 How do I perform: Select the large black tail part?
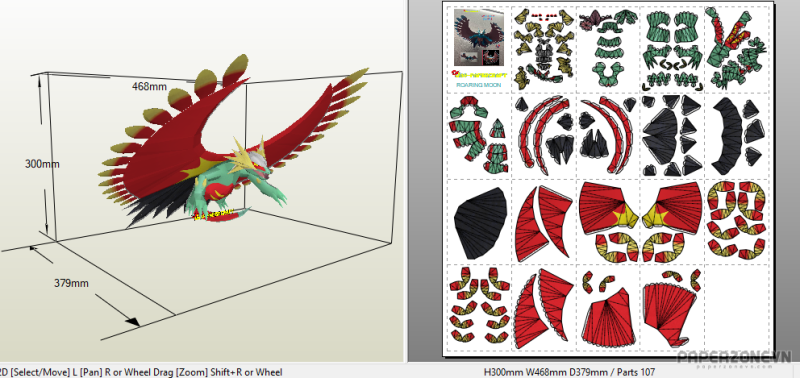click(480, 222)
